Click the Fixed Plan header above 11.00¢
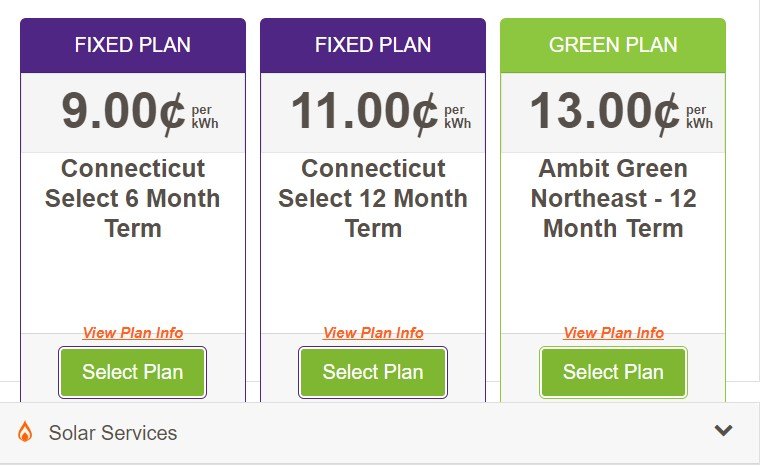The image size is (777, 466). point(373,45)
